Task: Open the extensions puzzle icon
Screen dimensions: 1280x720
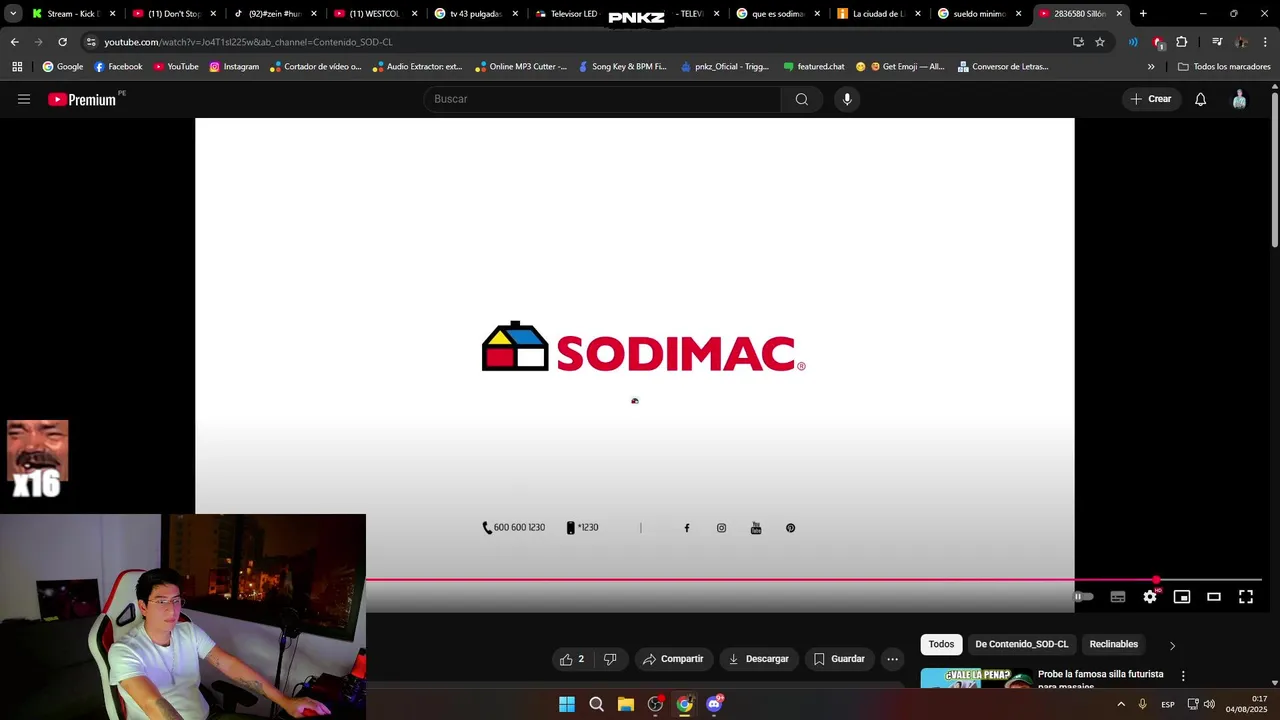Action: 1182,42
